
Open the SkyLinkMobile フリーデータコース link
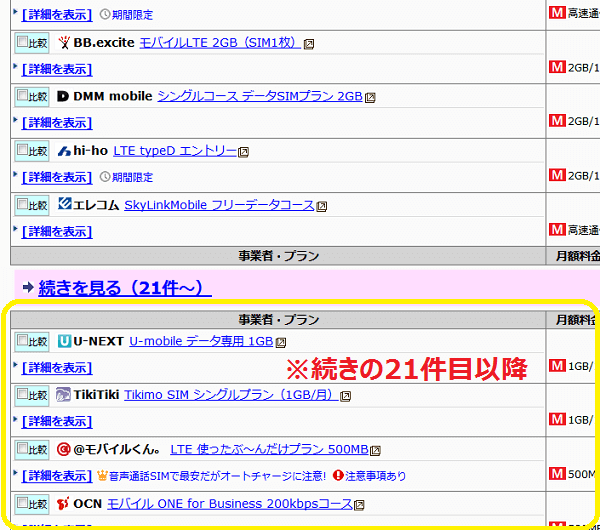tap(219, 205)
